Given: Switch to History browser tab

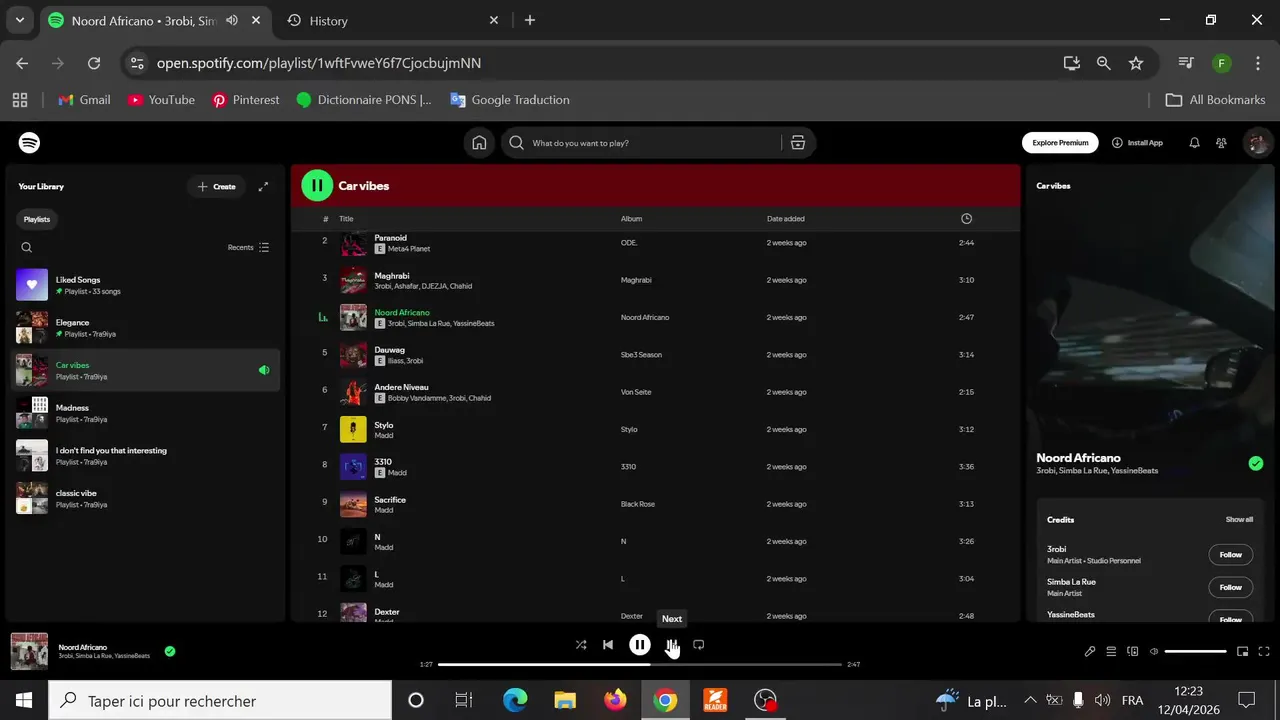Looking at the screenshot, I should click(390, 20).
